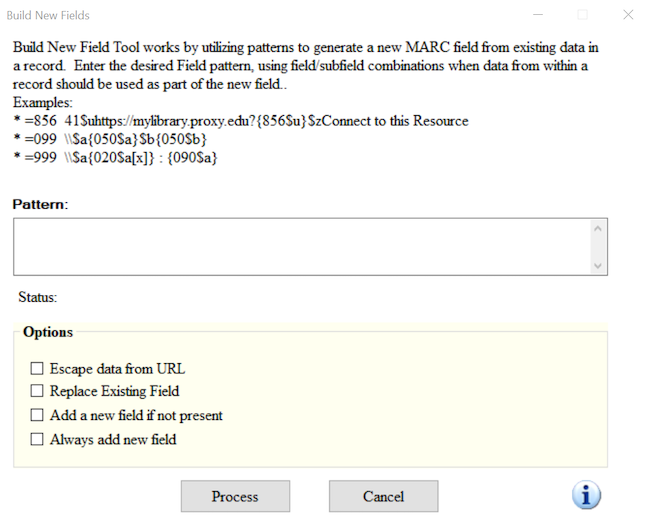
Task: Open the blue information help icon
Action: 586,495
